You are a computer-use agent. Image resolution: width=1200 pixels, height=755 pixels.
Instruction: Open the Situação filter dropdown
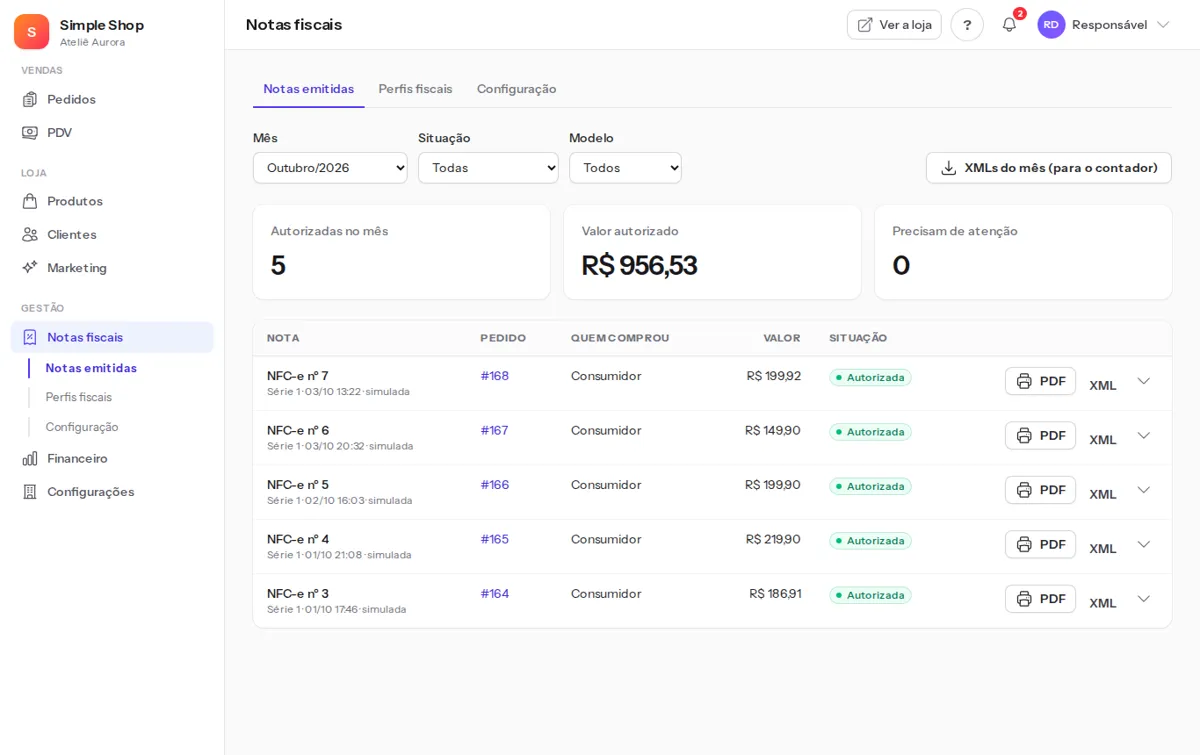tap(488, 168)
